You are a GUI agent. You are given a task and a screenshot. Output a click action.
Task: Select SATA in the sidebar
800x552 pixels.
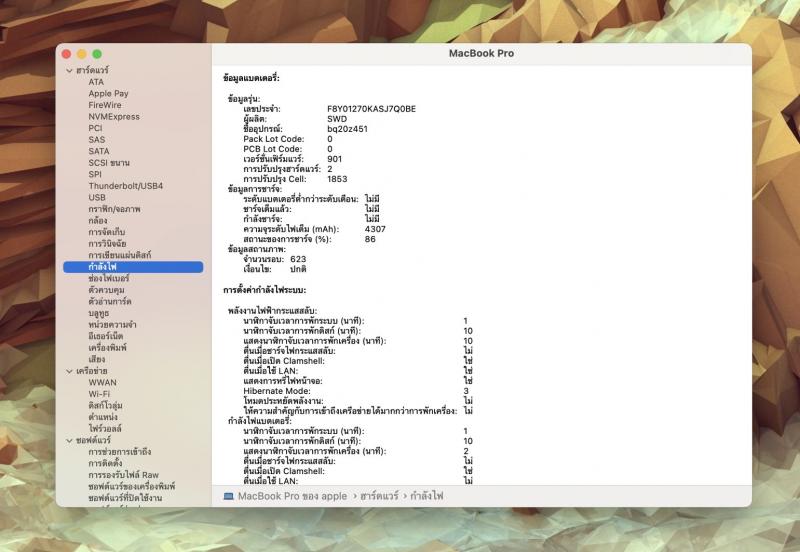coord(98,151)
